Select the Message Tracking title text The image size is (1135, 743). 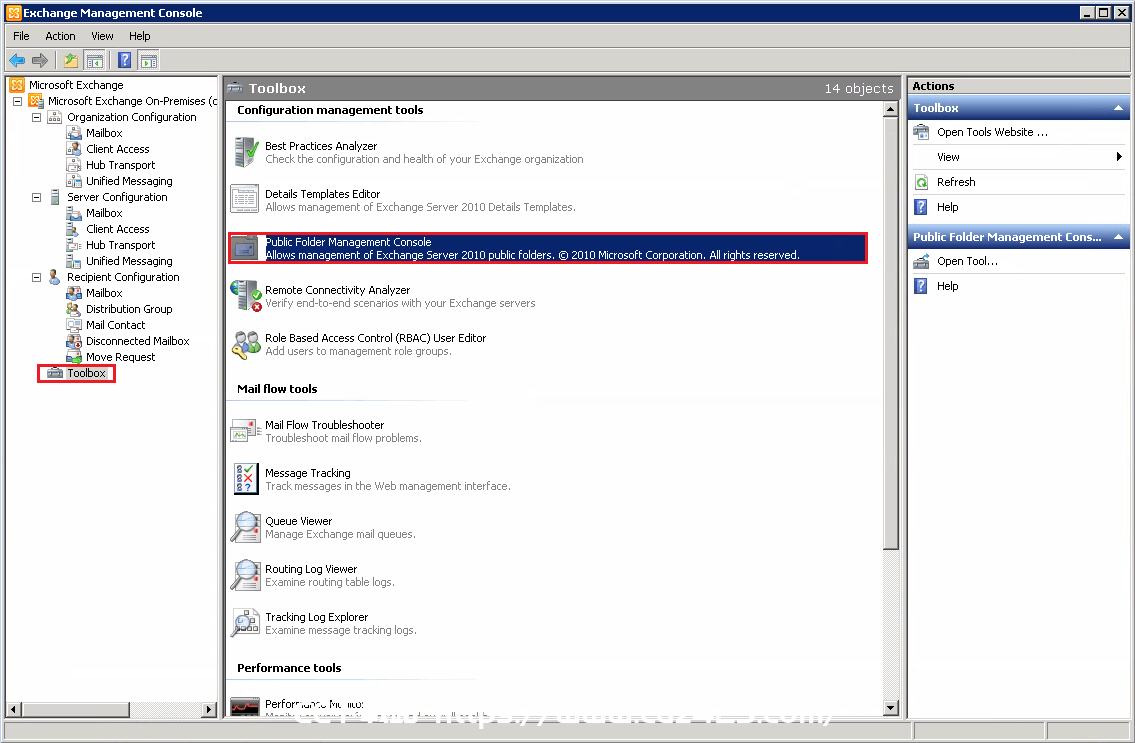(x=308, y=474)
